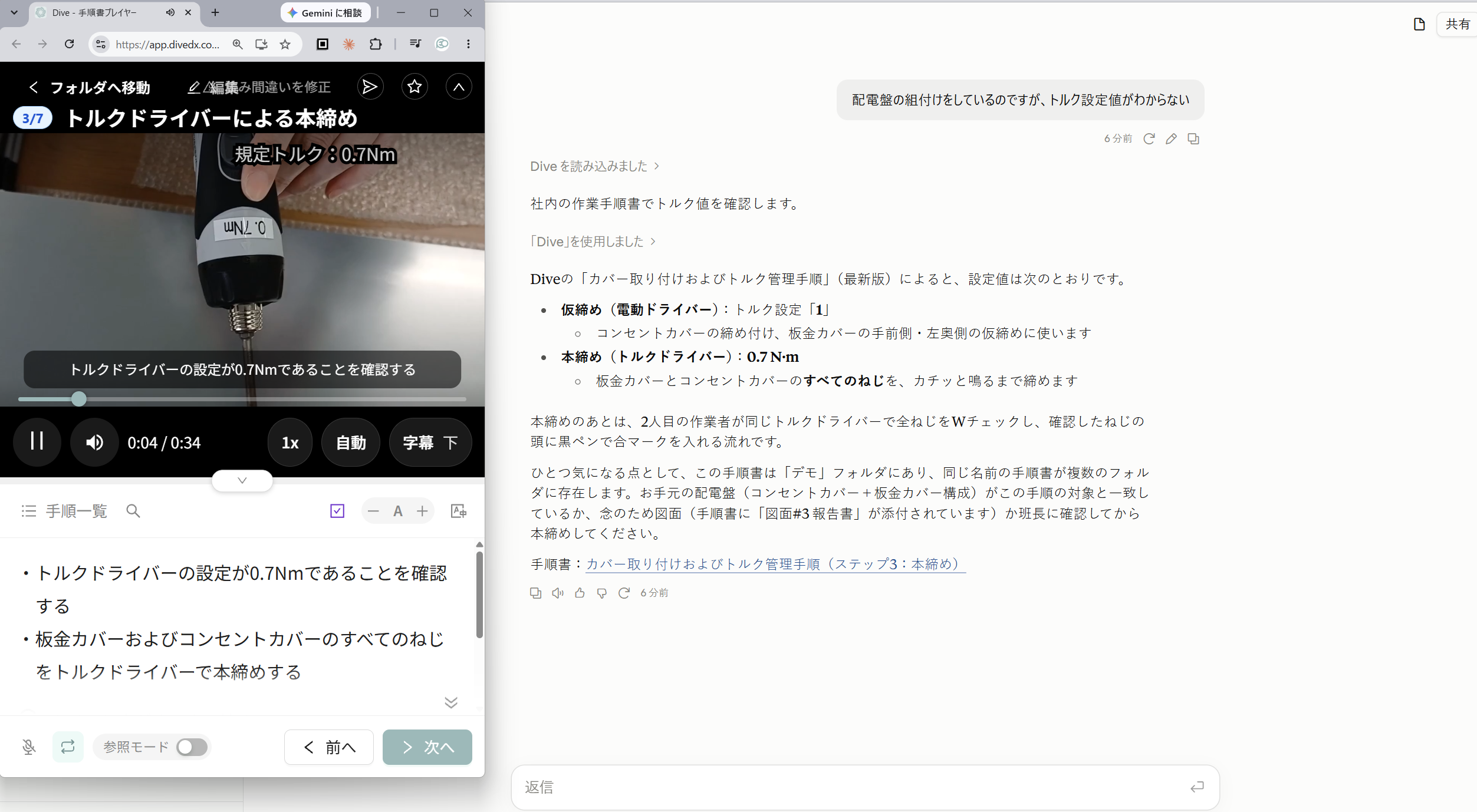The height and width of the screenshot is (812, 1477).
Task: Click the send paper-plane icon in player
Action: [370, 87]
